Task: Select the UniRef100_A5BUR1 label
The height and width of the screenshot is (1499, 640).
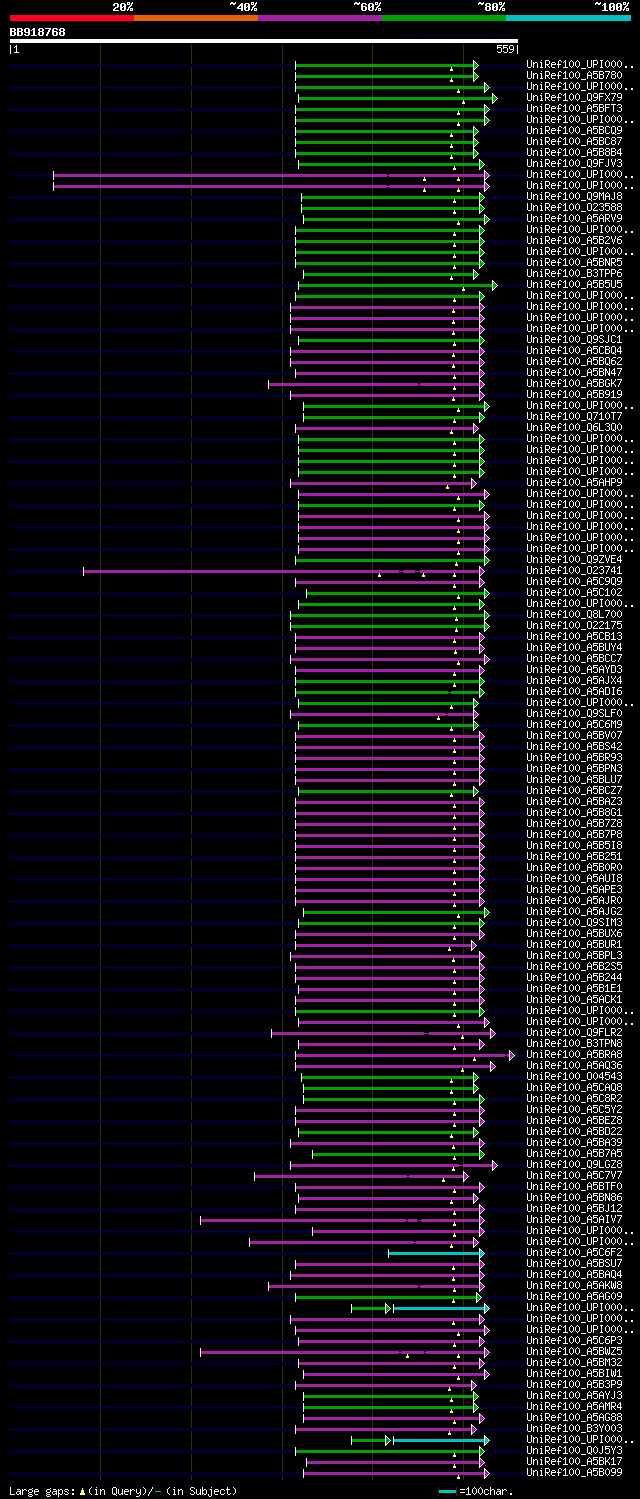Action: [x=574, y=944]
